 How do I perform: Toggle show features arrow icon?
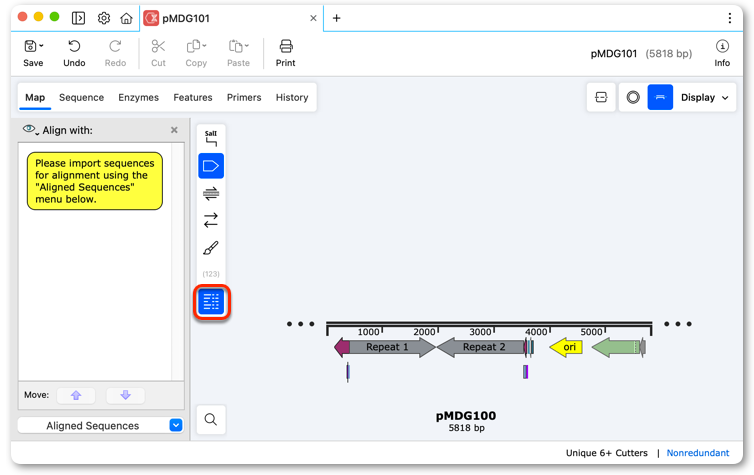211,166
